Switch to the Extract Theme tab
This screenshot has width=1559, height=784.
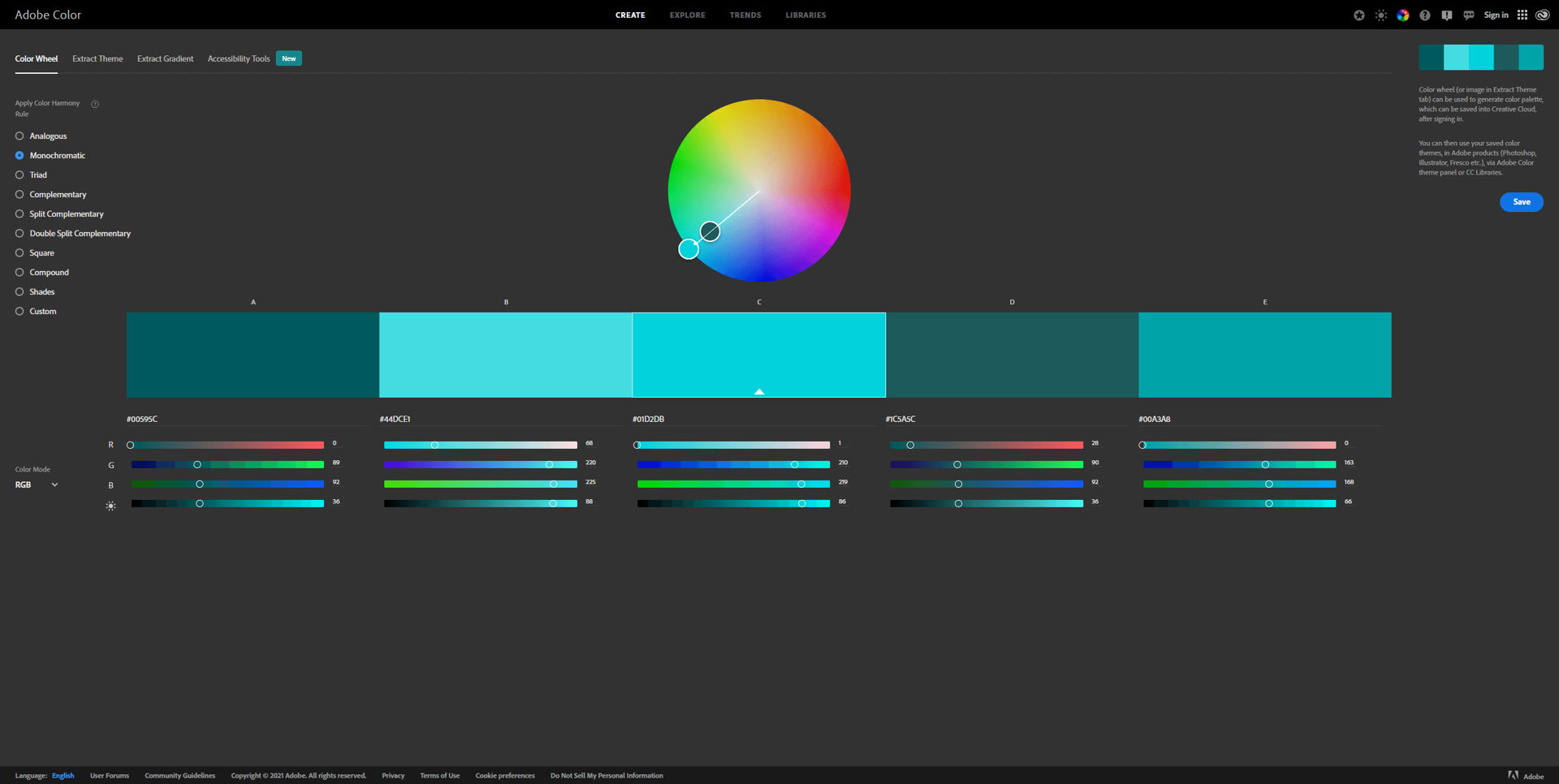pos(97,58)
